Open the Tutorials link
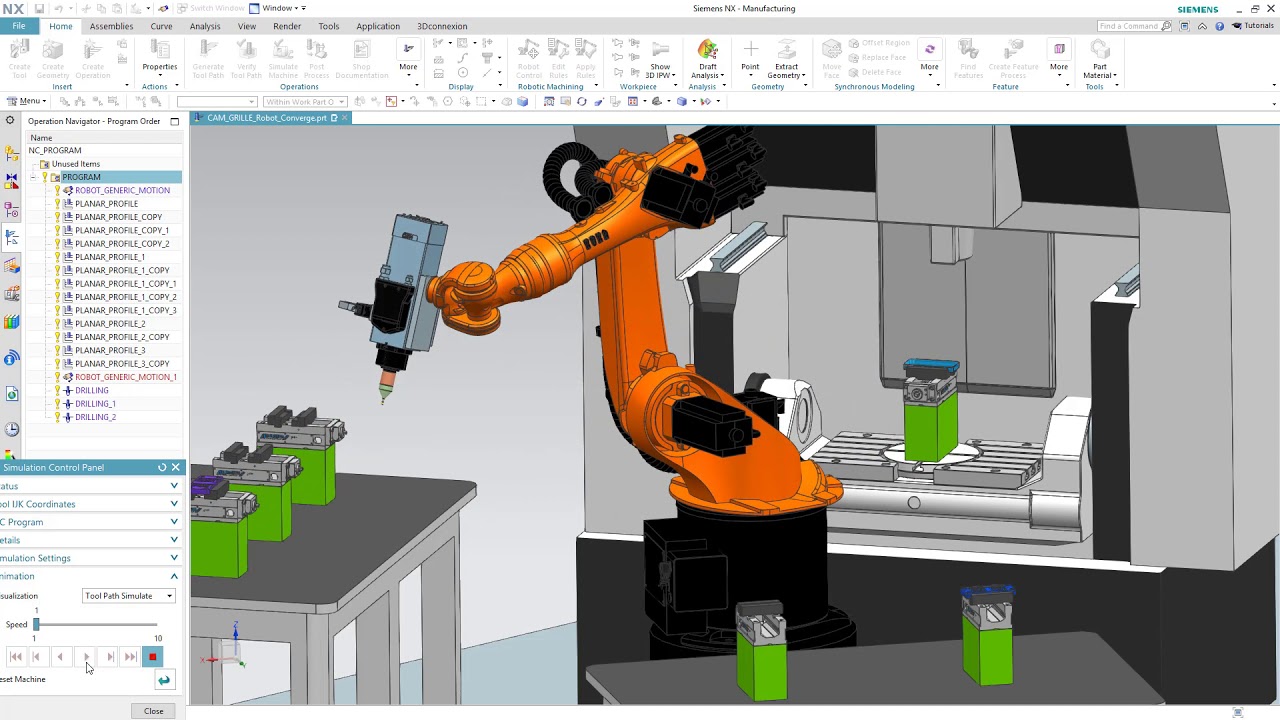Image resolution: width=1280 pixels, height=720 pixels. (x=1254, y=26)
